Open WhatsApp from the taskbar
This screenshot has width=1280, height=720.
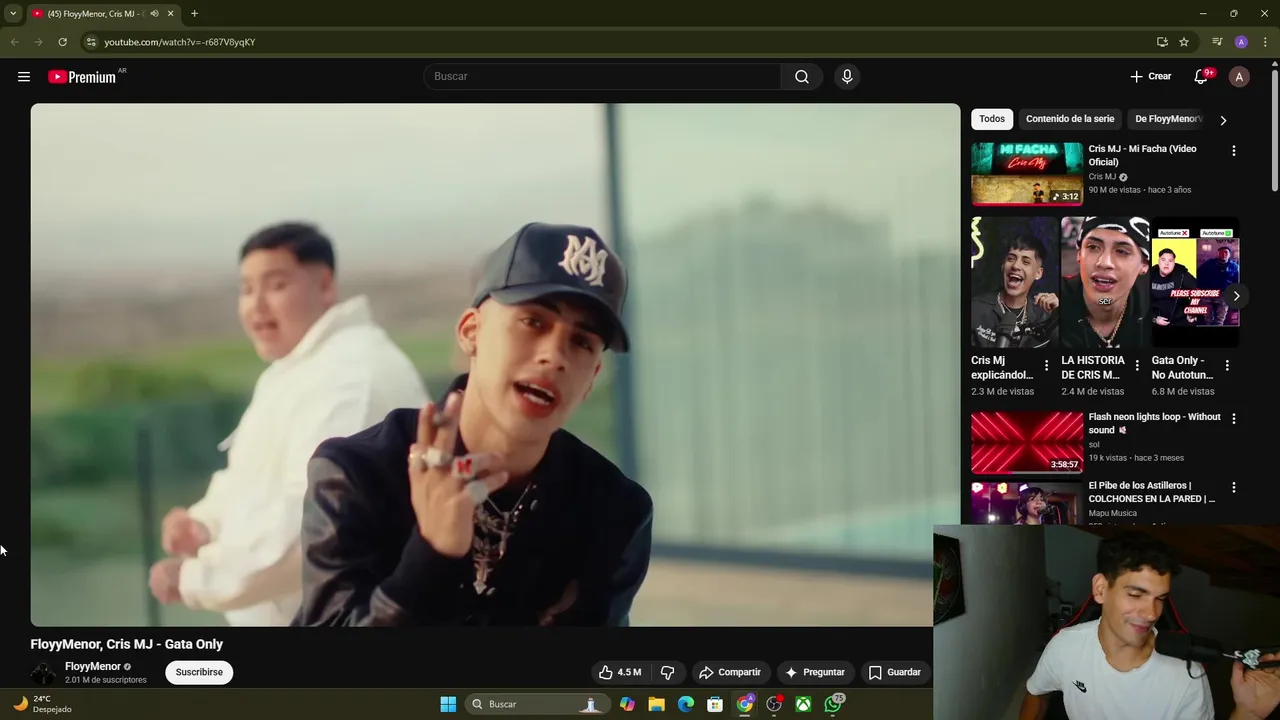(834, 704)
